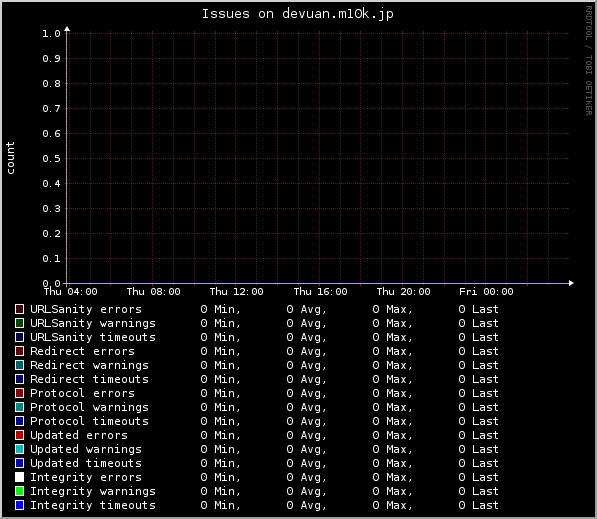Click the Thu 12:00 time axis label

pos(236,292)
